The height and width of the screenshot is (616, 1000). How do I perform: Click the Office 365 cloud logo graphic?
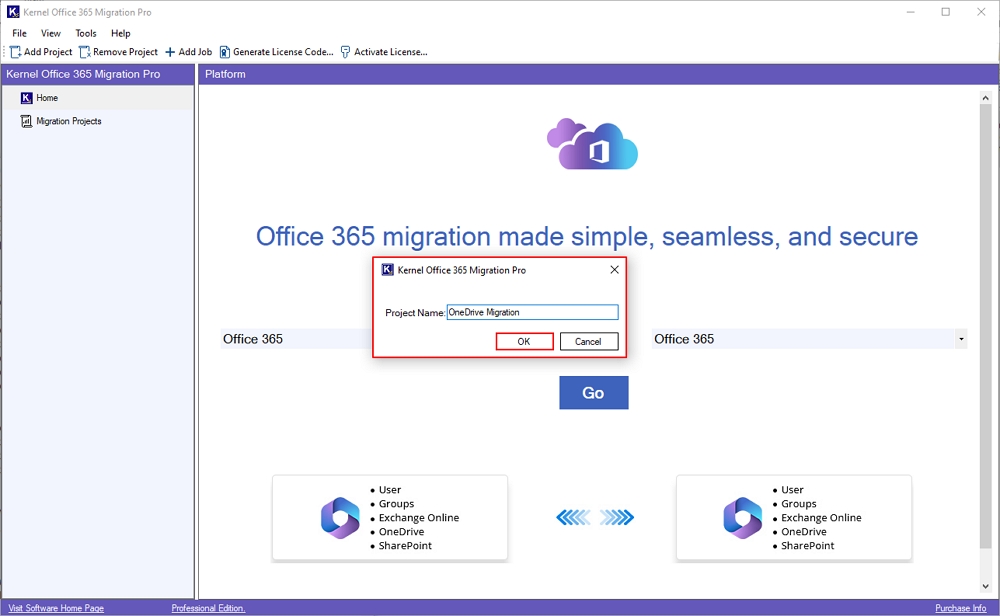click(x=592, y=145)
